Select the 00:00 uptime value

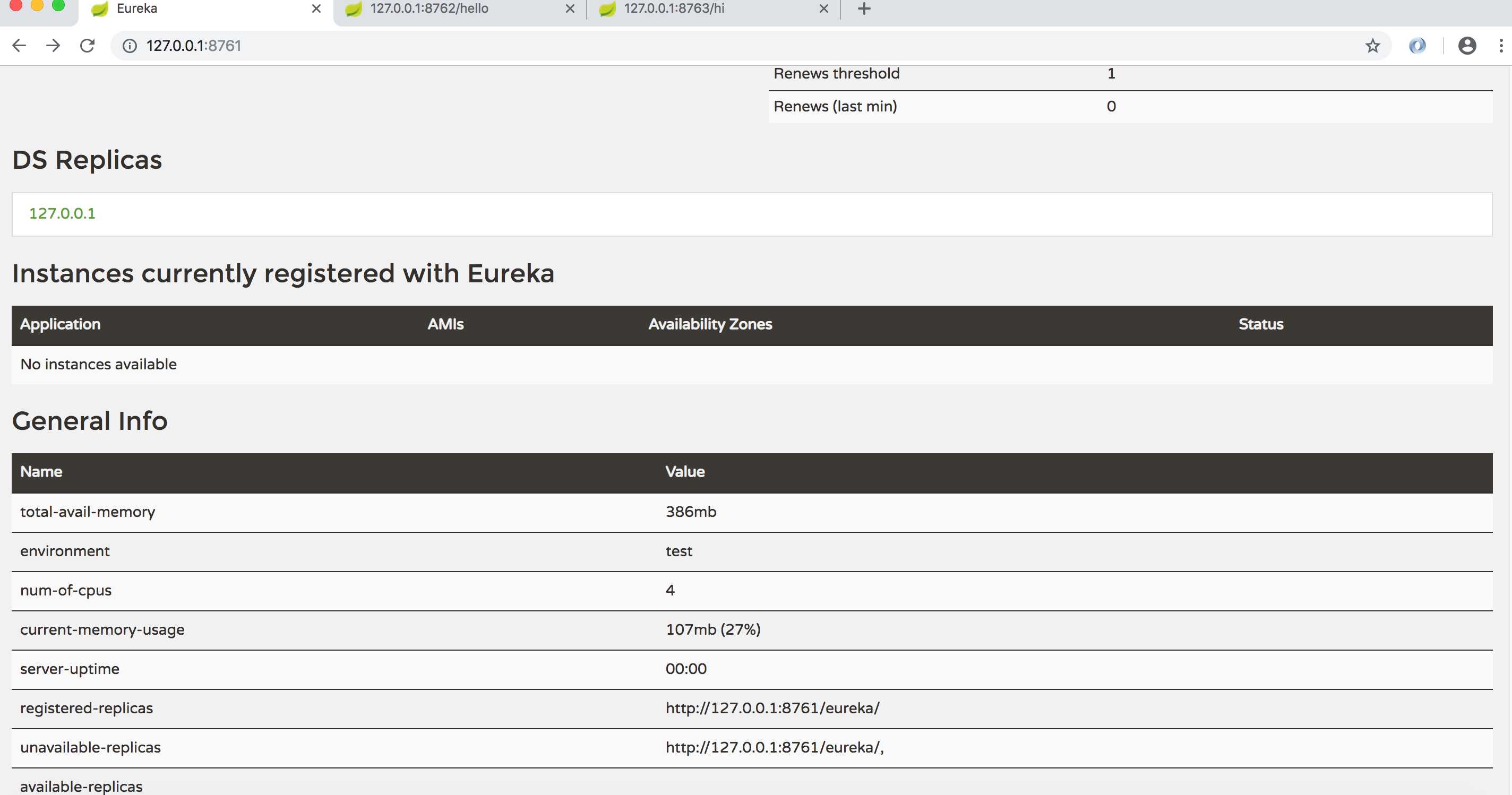686,669
